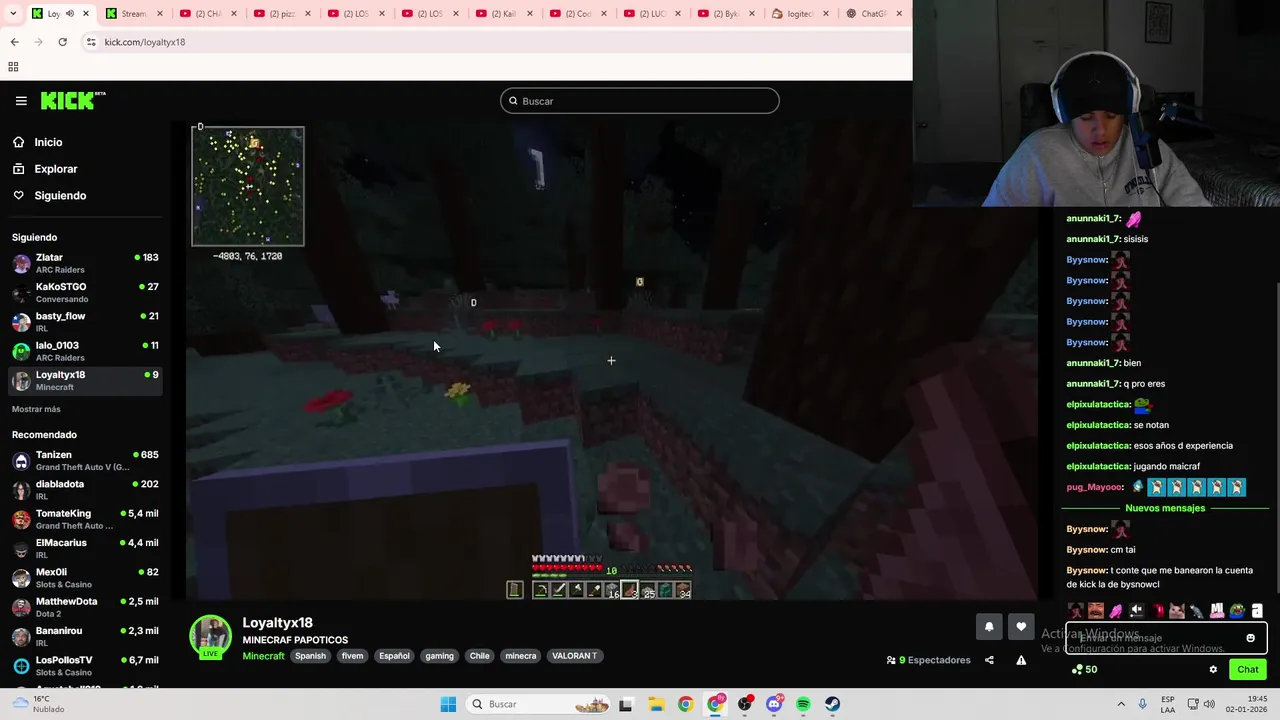The width and height of the screenshot is (1280, 720).
Task: Click the gaming tag
Action: pyautogui.click(x=439, y=656)
